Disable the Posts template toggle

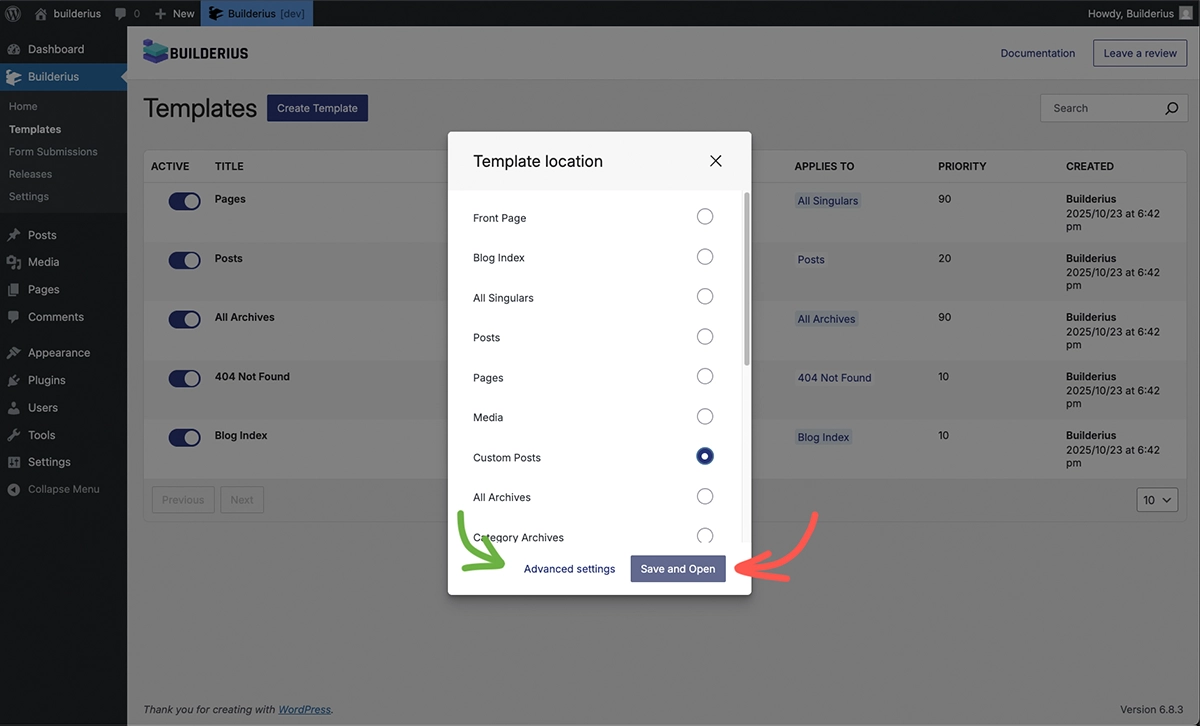(x=184, y=260)
